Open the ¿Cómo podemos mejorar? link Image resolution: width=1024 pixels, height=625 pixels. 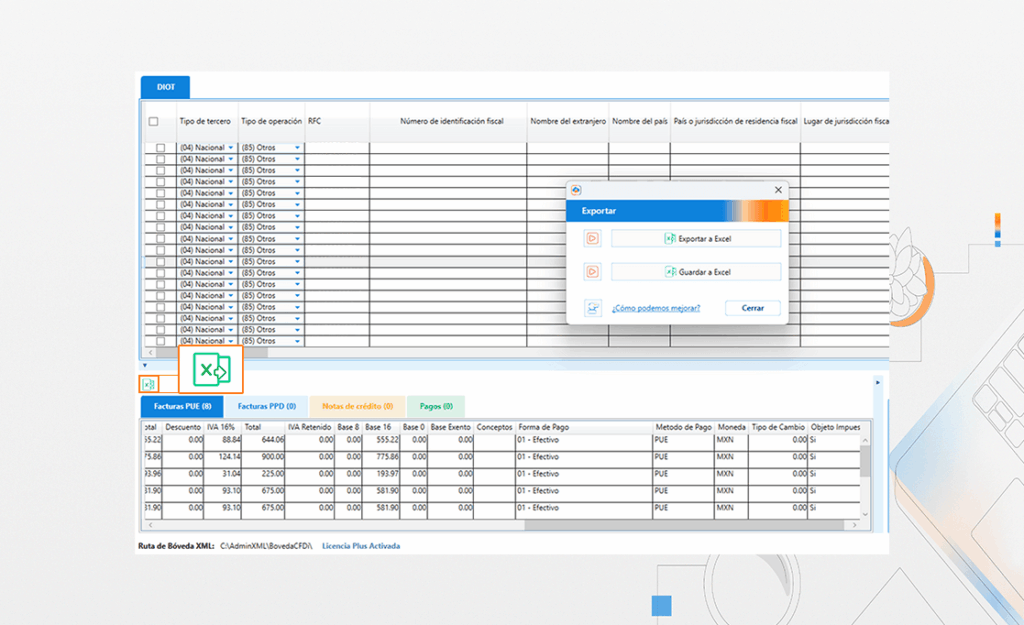tap(656, 308)
